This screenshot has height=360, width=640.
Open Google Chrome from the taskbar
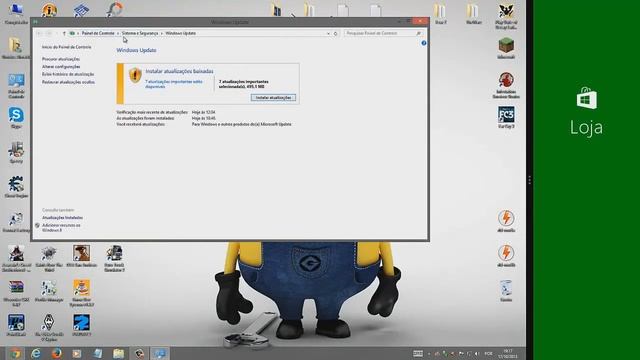(15, 353)
